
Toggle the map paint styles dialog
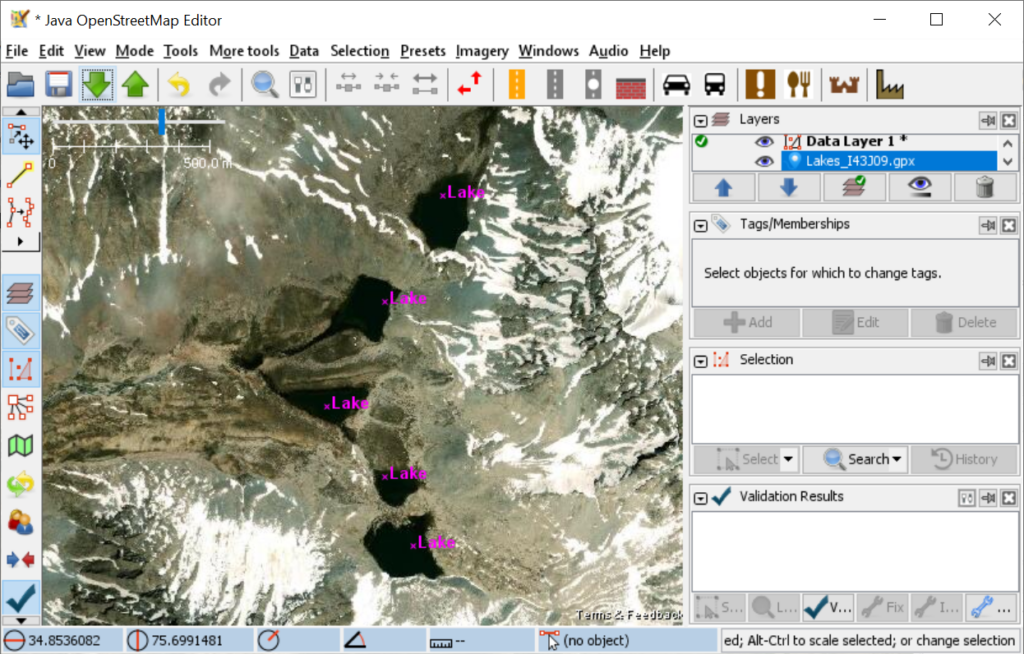coord(21,446)
